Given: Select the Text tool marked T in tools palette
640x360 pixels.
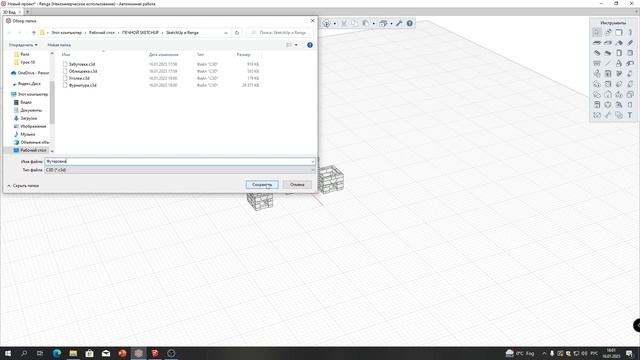Looking at the screenshot, I should pyautogui.click(x=630, y=115).
